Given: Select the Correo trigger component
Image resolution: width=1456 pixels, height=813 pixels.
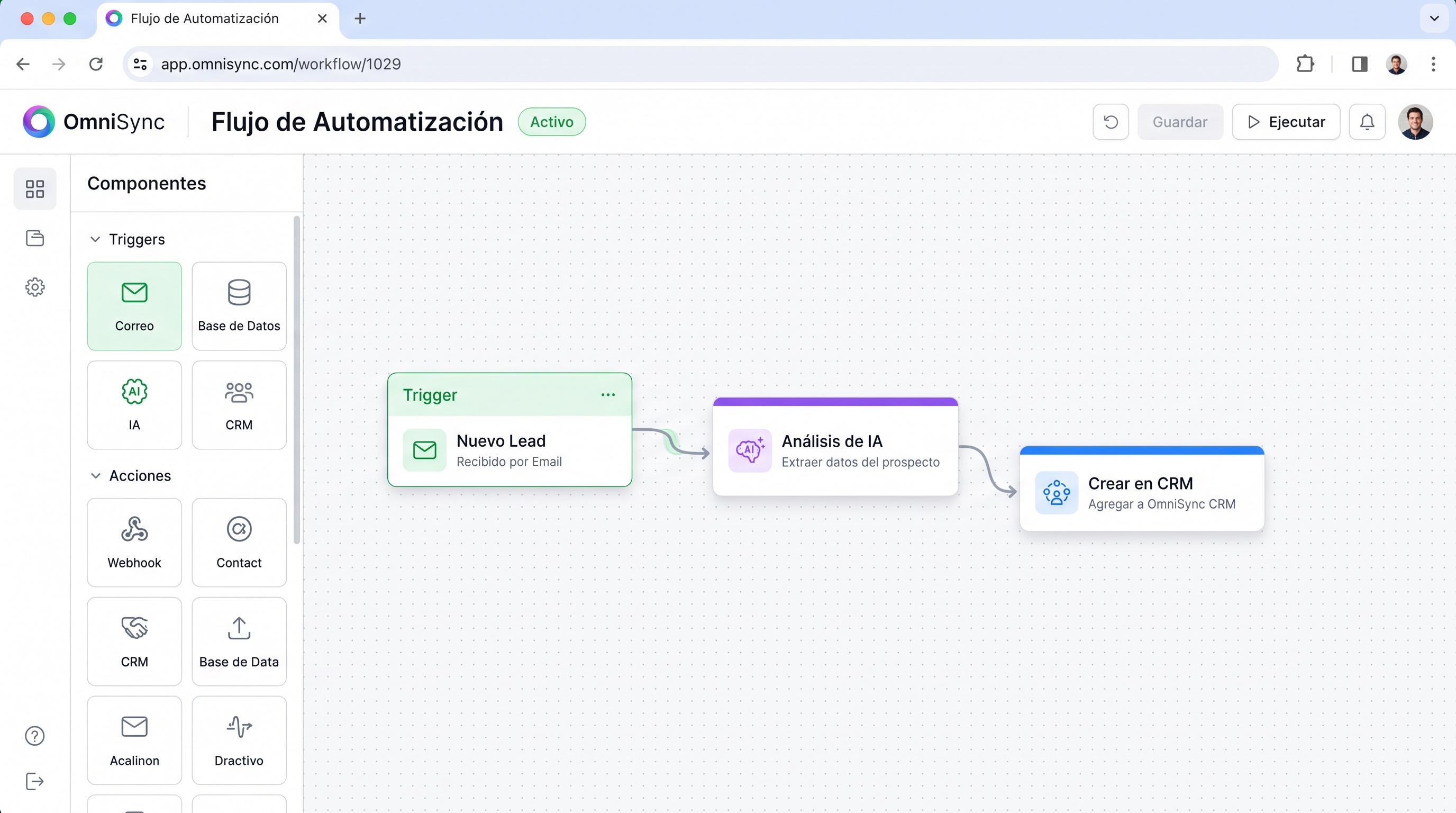Looking at the screenshot, I should 134,306.
